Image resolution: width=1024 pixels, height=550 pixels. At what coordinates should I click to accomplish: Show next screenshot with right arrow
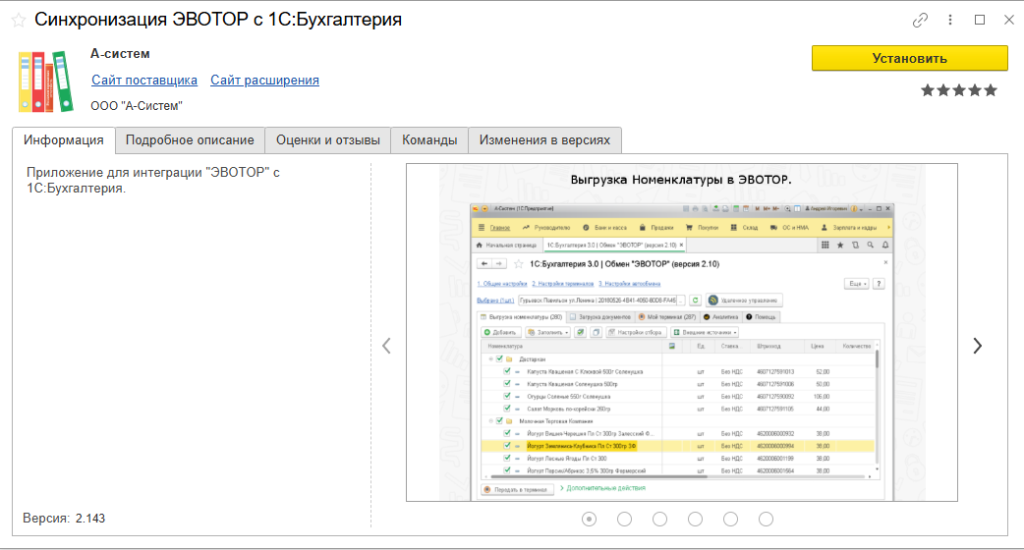(977, 346)
